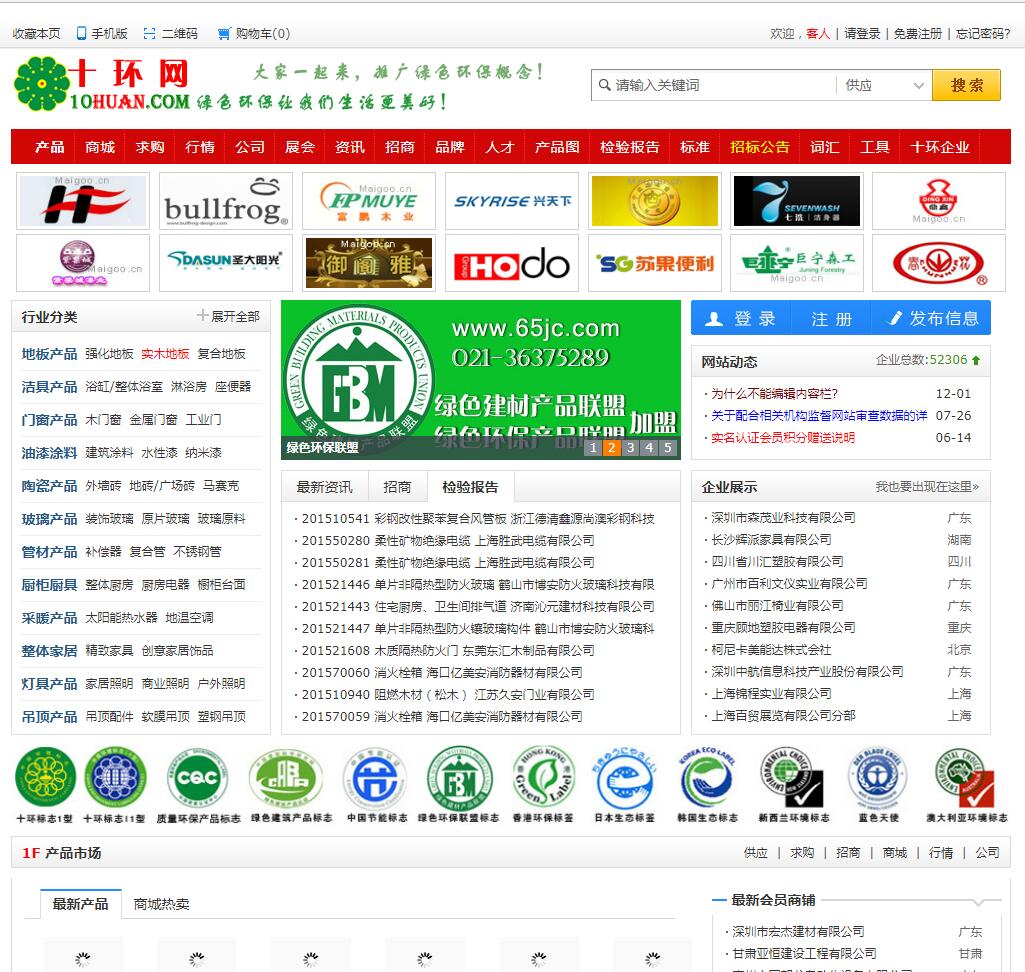
Task: Open the 二维码 QR code icon link
Action: pyautogui.click(x=171, y=33)
